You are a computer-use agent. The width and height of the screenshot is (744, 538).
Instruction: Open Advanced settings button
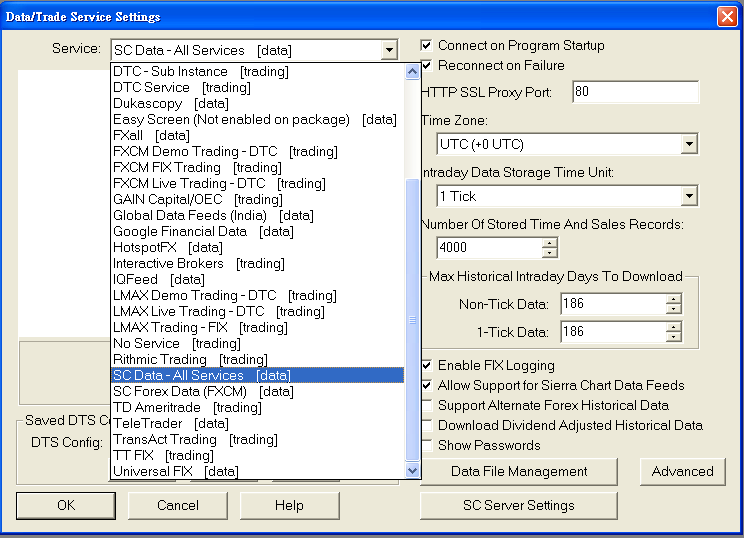(x=683, y=472)
